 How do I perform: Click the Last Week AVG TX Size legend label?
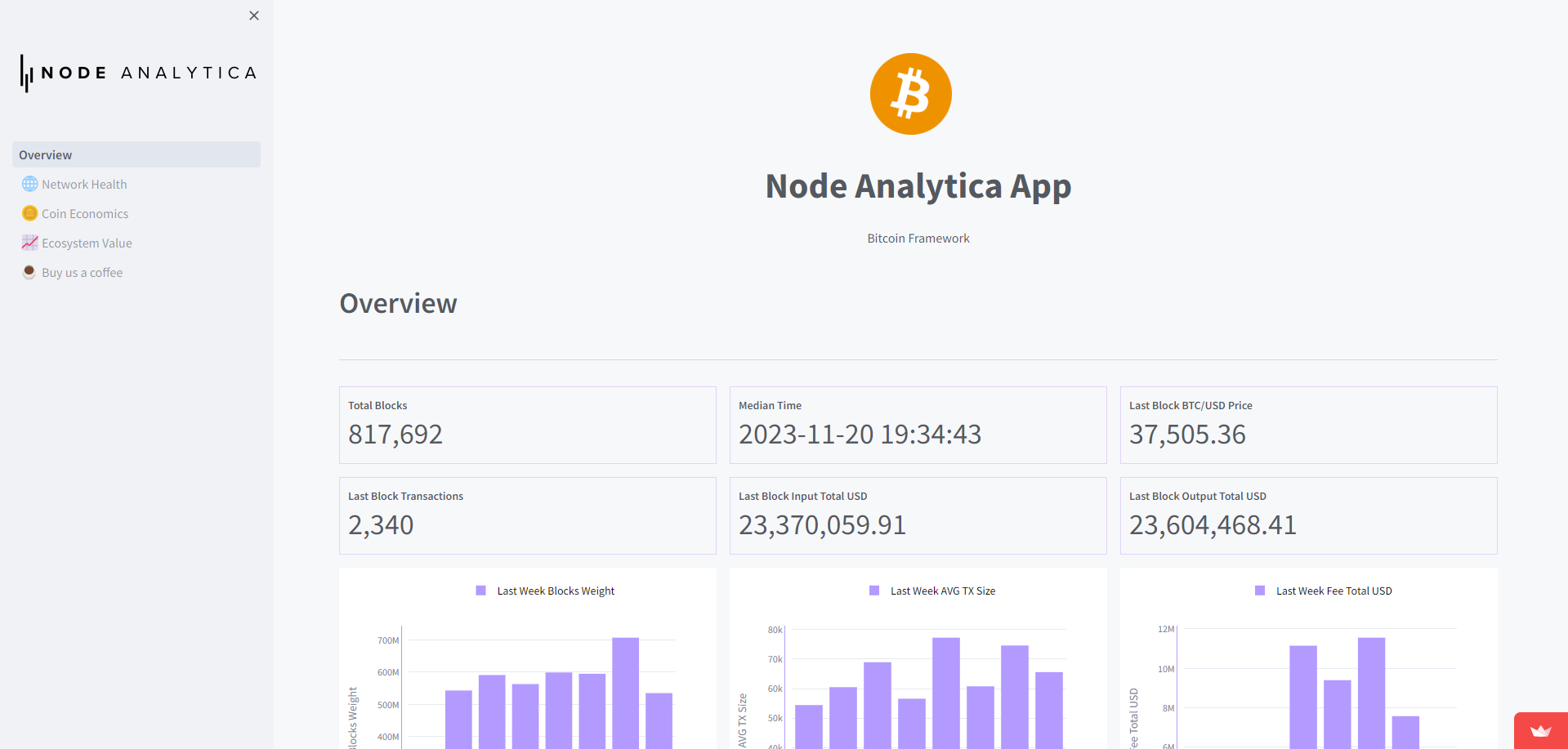[943, 591]
